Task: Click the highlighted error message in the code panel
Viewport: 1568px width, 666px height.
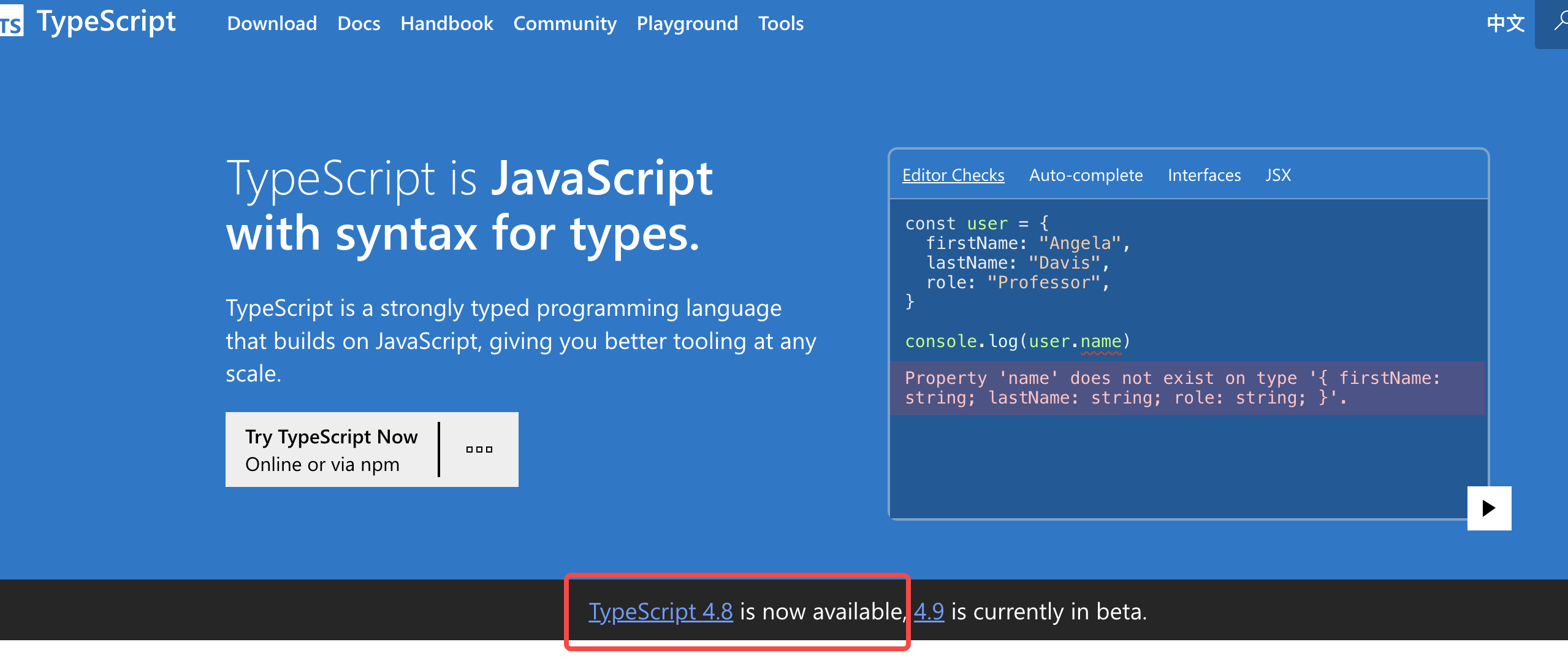Action: pyautogui.click(x=1183, y=388)
